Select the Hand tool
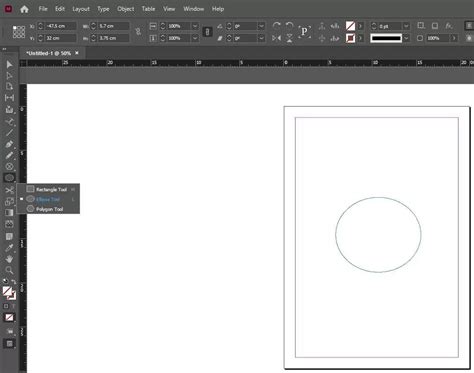 (9, 259)
